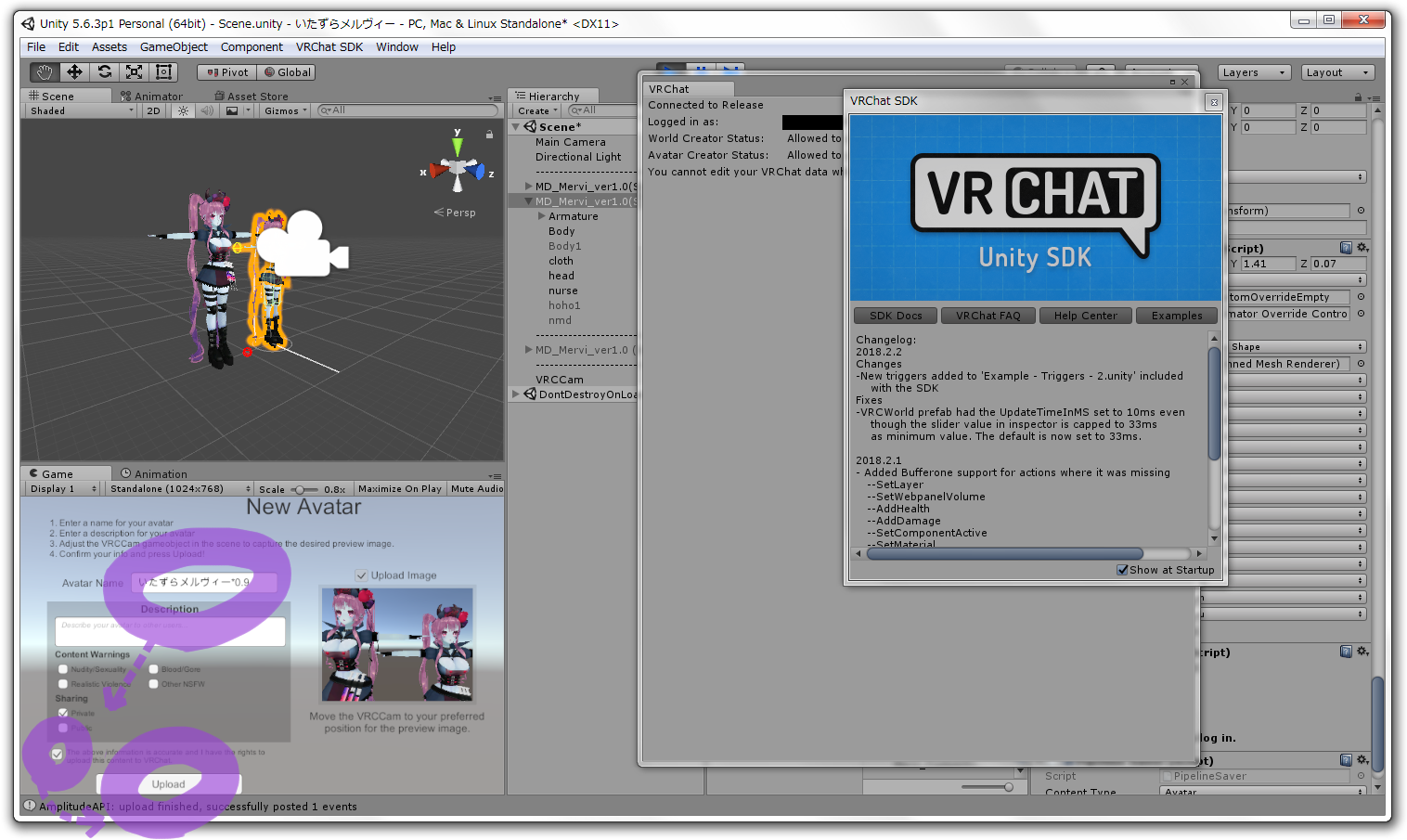Toggle the Upload Image checkbox
The width and height of the screenshot is (1407, 840).
tap(362, 575)
